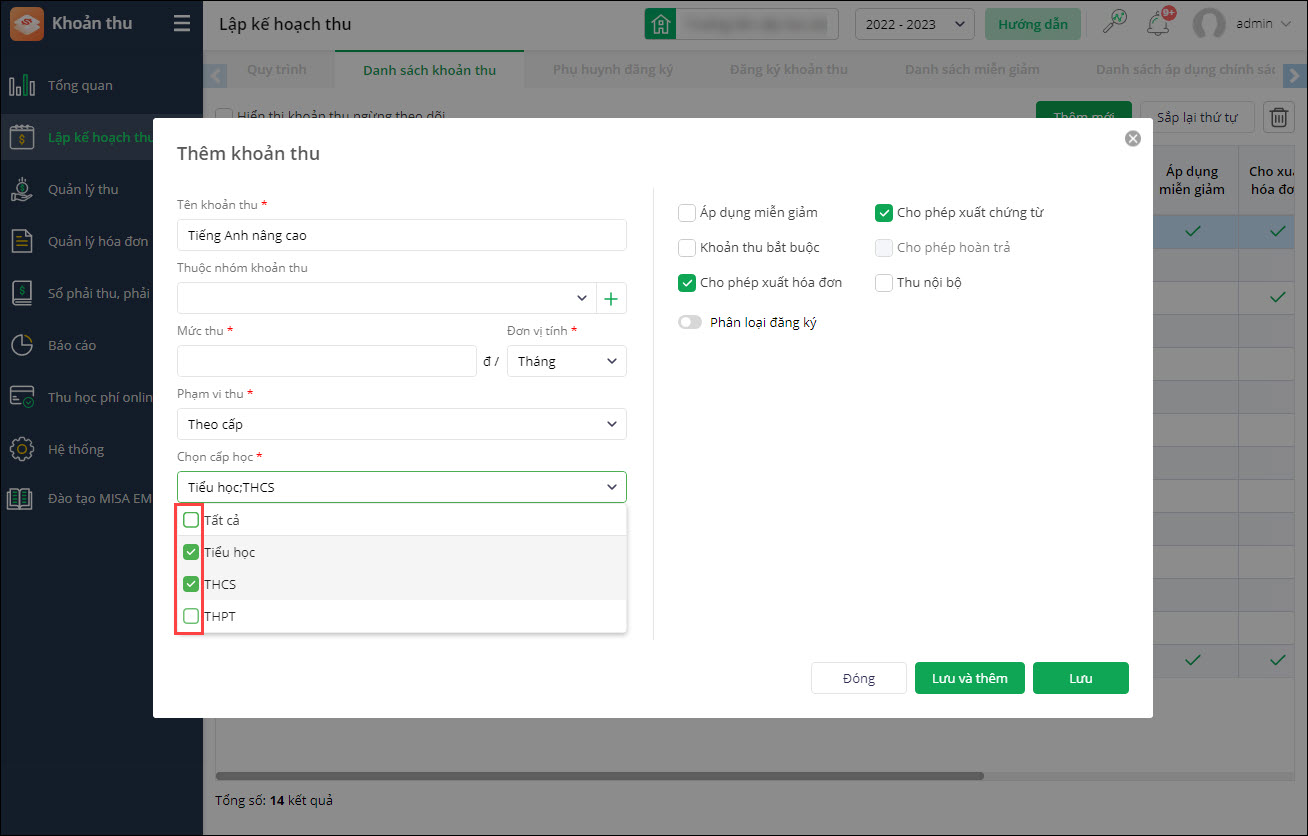This screenshot has width=1308, height=836.
Task: Click the Báo cáo pie chart icon
Action: pyautogui.click(x=22, y=345)
